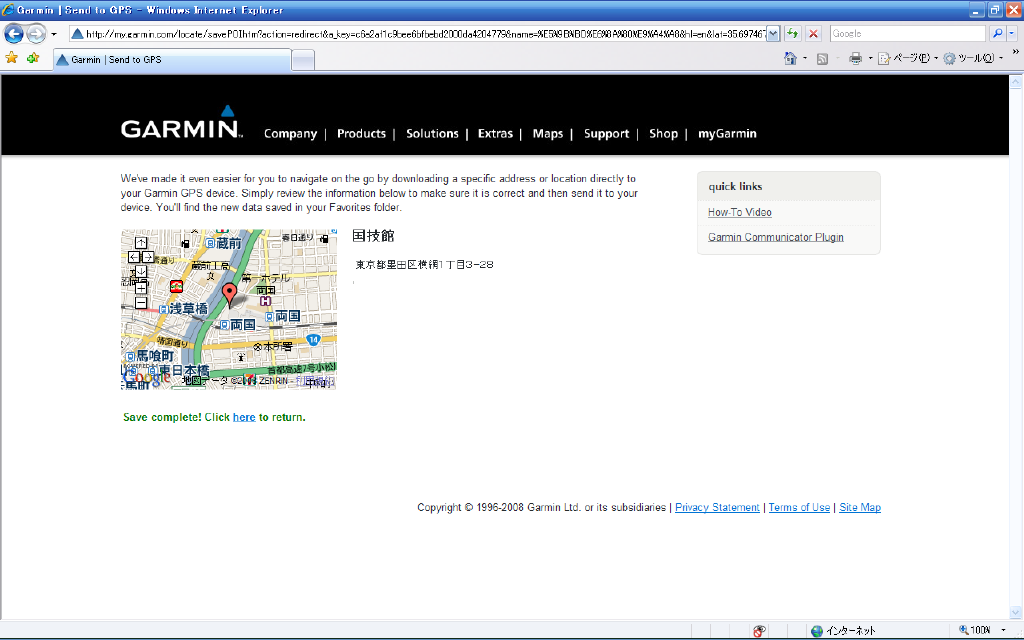1024x640 pixels.
Task: Click the address bar URL field
Action: pyautogui.click(x=418, y=34)
